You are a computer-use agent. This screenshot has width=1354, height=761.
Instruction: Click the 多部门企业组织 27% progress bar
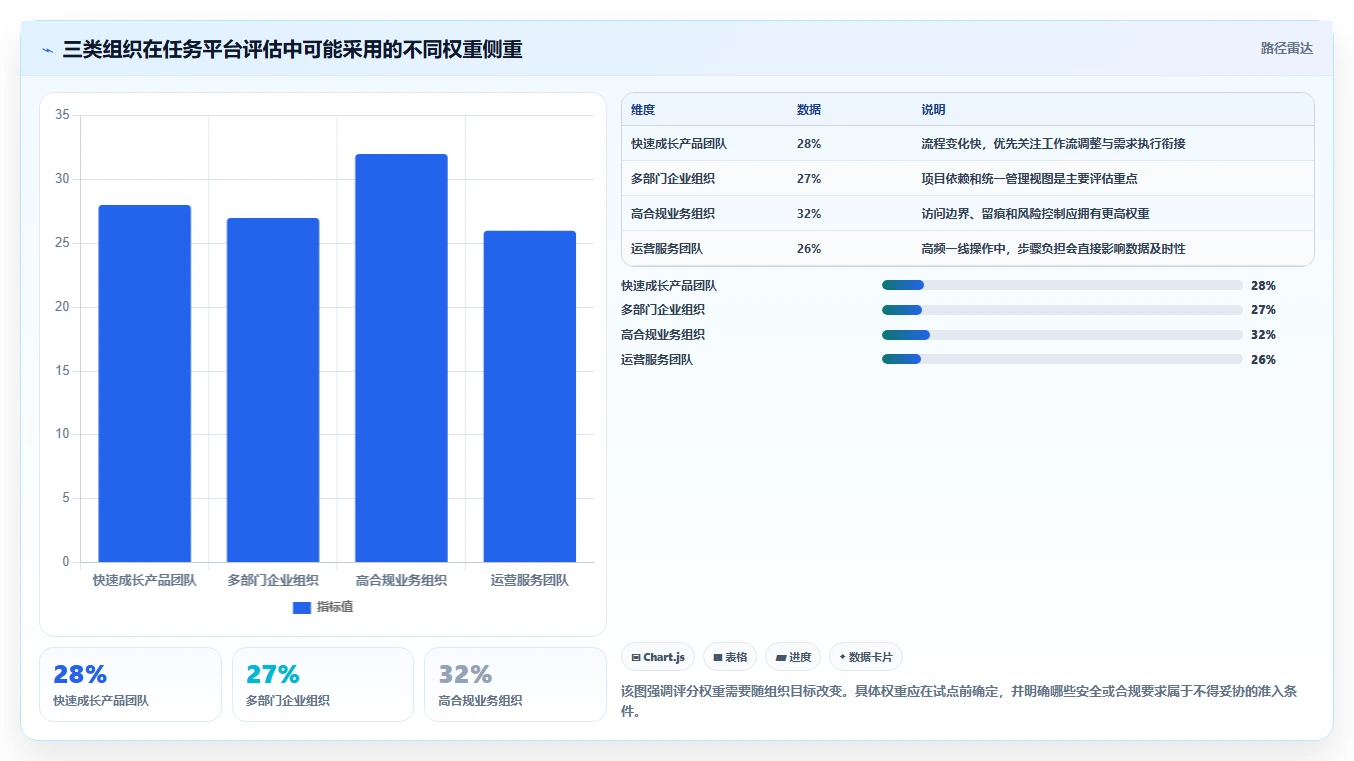1062,310
